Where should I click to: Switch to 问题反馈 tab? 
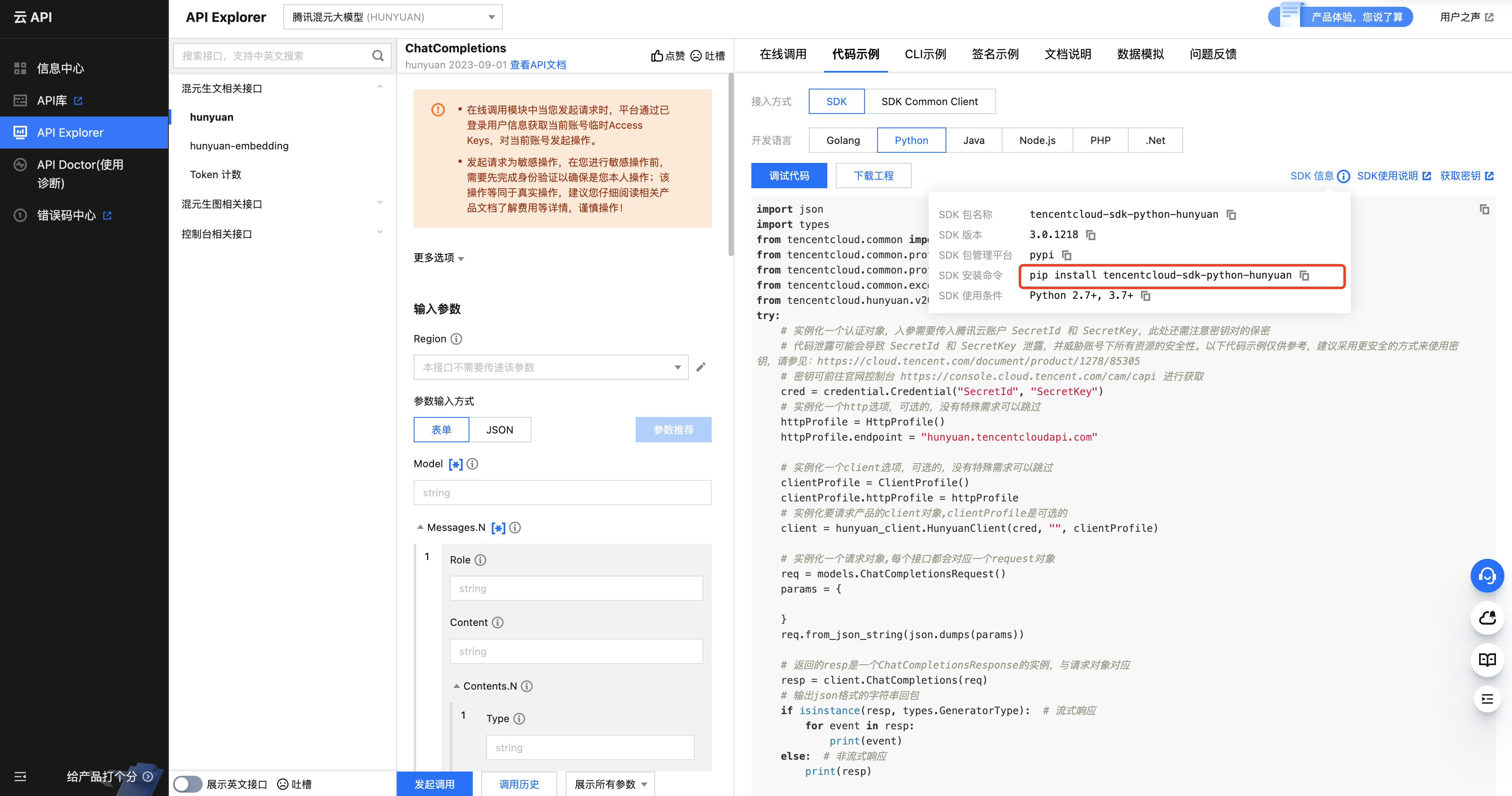tap(1213, 54)
